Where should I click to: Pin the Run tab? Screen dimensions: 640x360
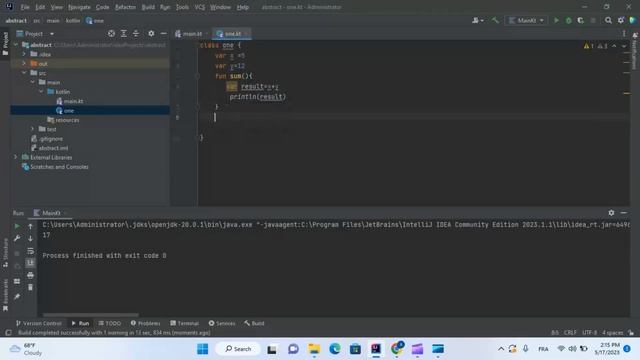(17, 296)
